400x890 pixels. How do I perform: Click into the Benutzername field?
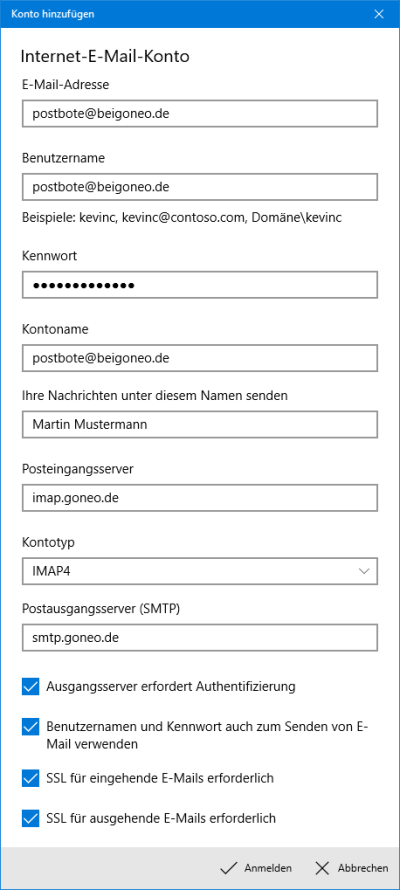pyautogui.click(x=200, y=187)
